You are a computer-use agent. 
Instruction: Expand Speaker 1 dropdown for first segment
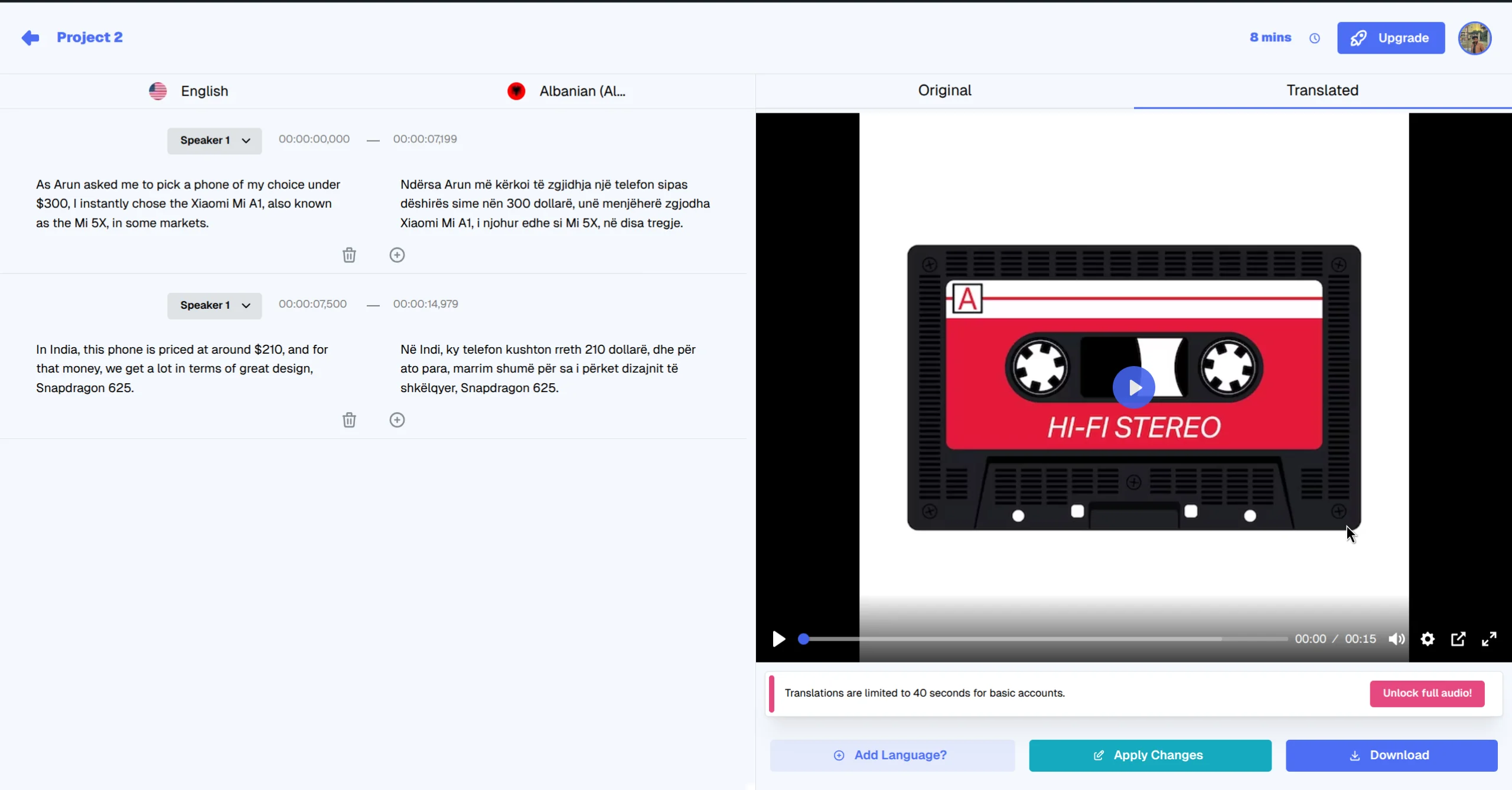click(214, 141)
